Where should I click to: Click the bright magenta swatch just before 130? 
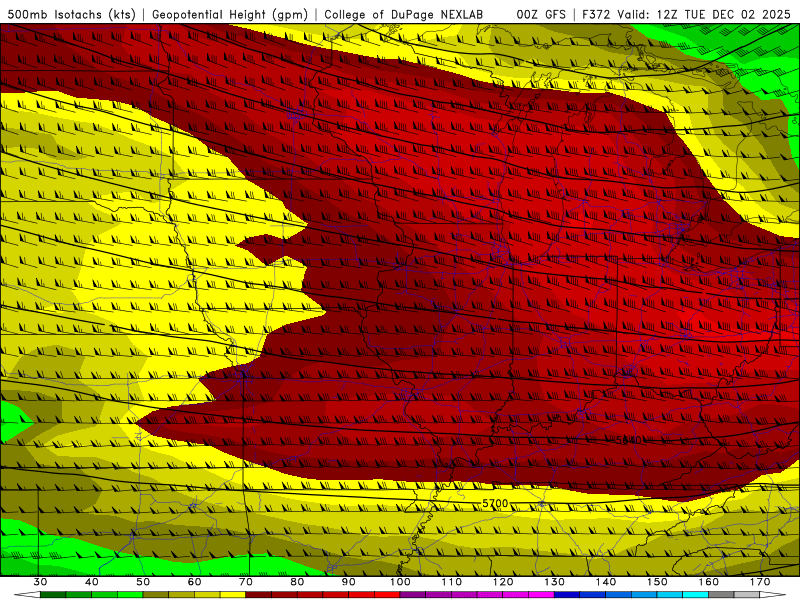[x=541, y=595]
